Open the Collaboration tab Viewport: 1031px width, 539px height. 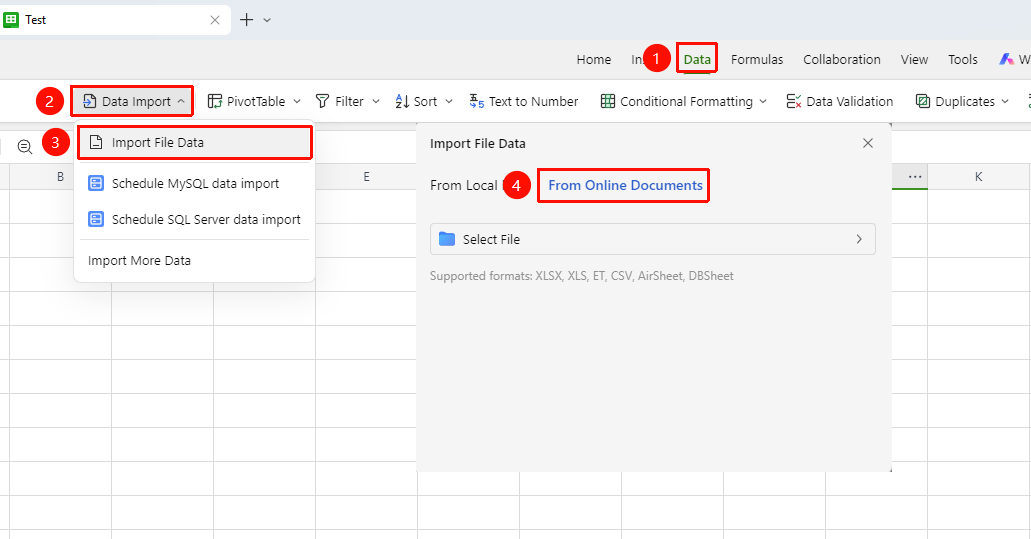842,59
